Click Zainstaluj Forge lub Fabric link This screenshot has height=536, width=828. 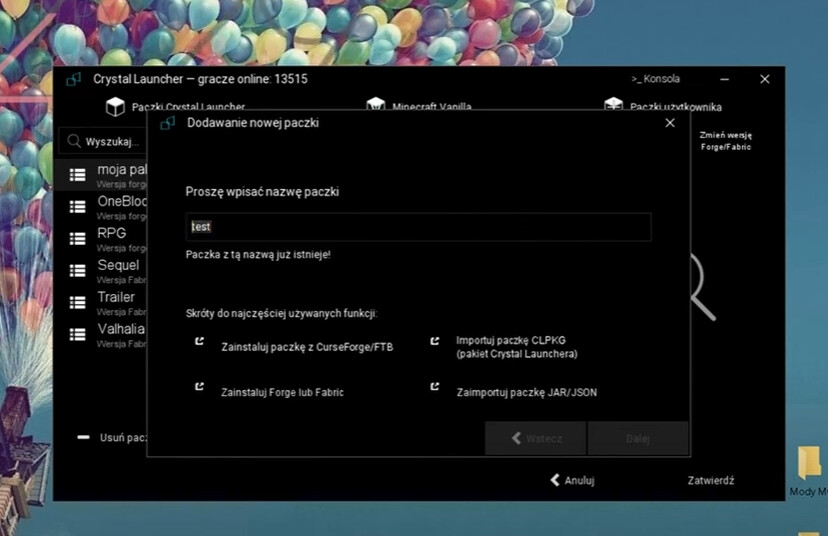282,393
